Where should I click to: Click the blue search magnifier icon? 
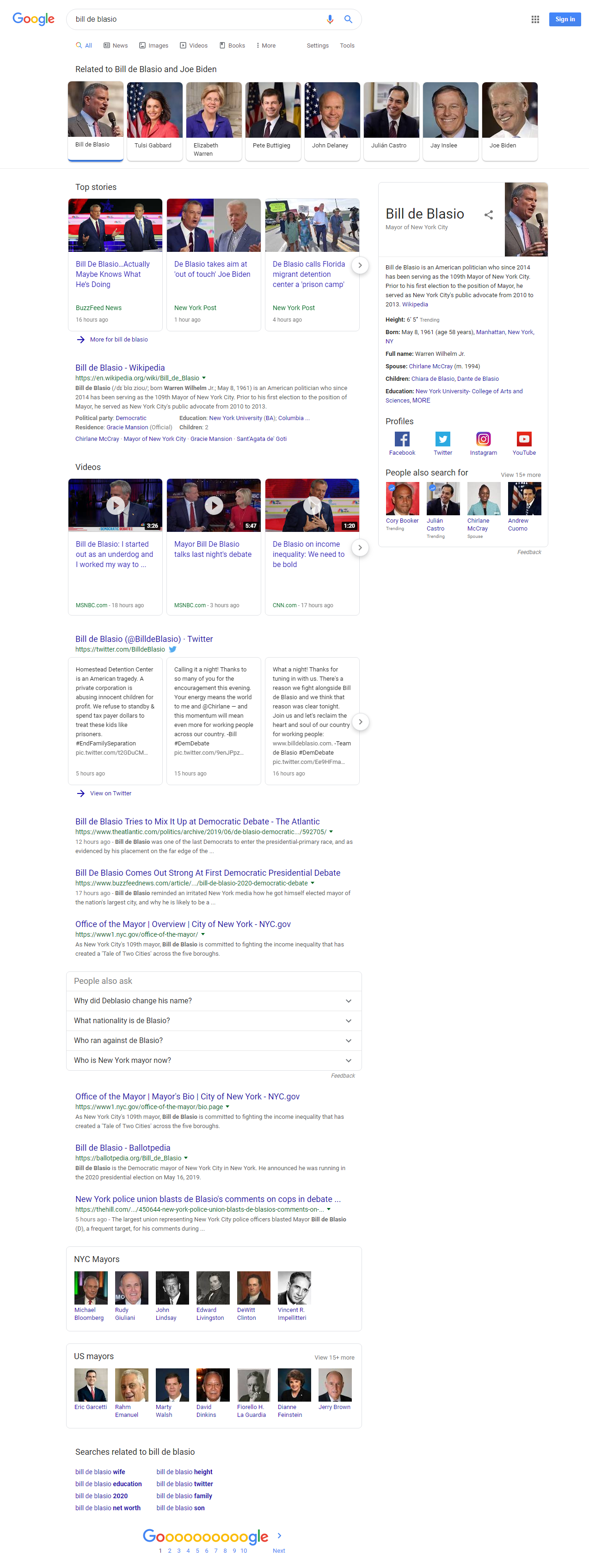point(349,19)
